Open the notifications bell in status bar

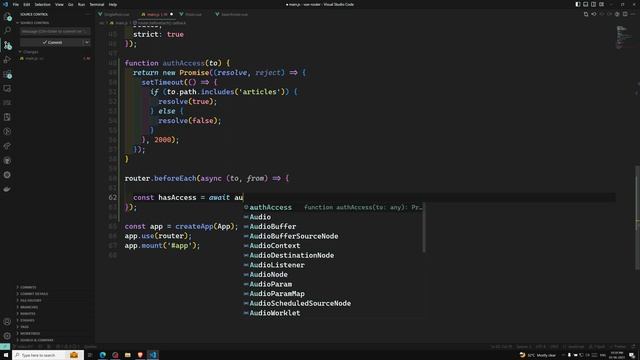coord(633,347)
